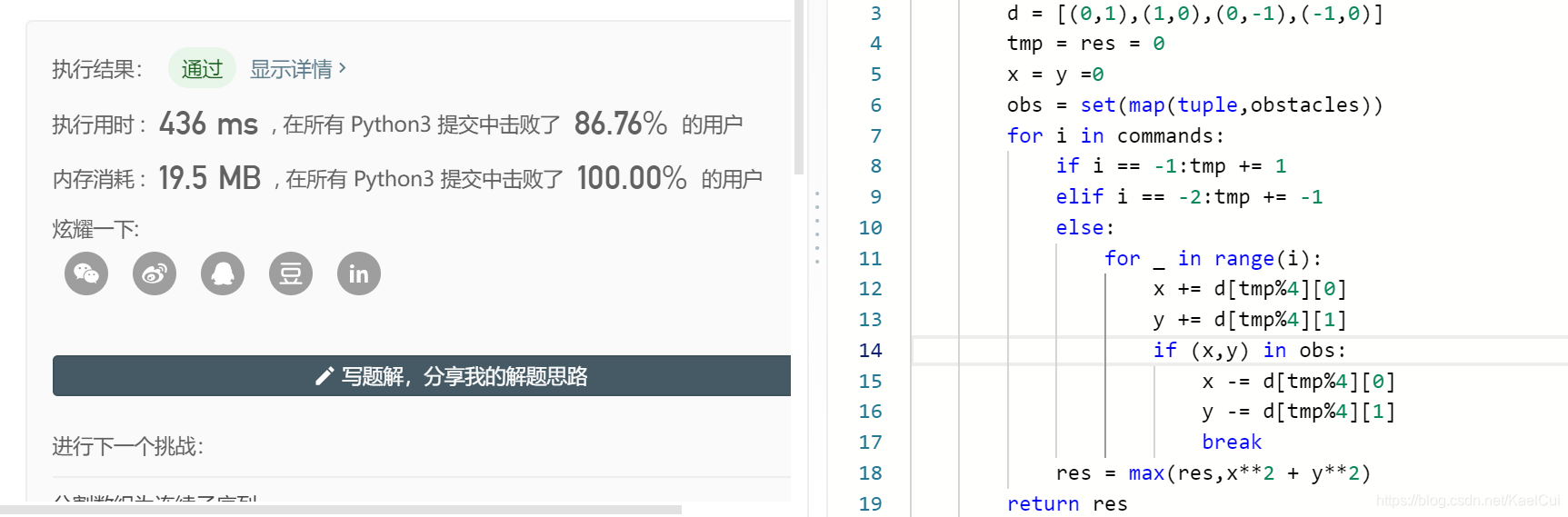This screenshot has height=517, width=1568.
Task: Click the 'y -= d[tmp%4][1]' line
Action: tap(1298, 412)
